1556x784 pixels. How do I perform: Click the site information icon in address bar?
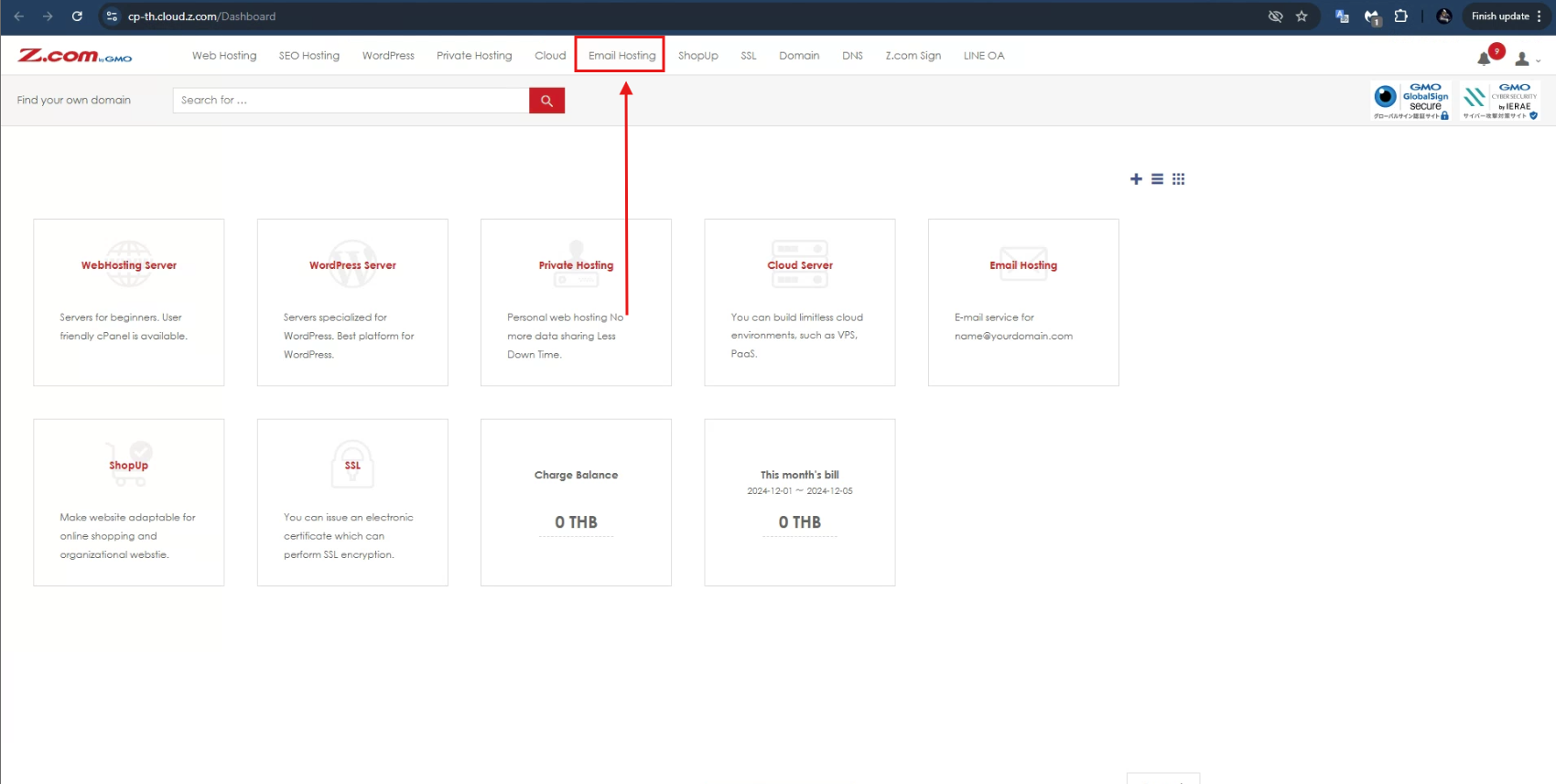tap(112, 16)
